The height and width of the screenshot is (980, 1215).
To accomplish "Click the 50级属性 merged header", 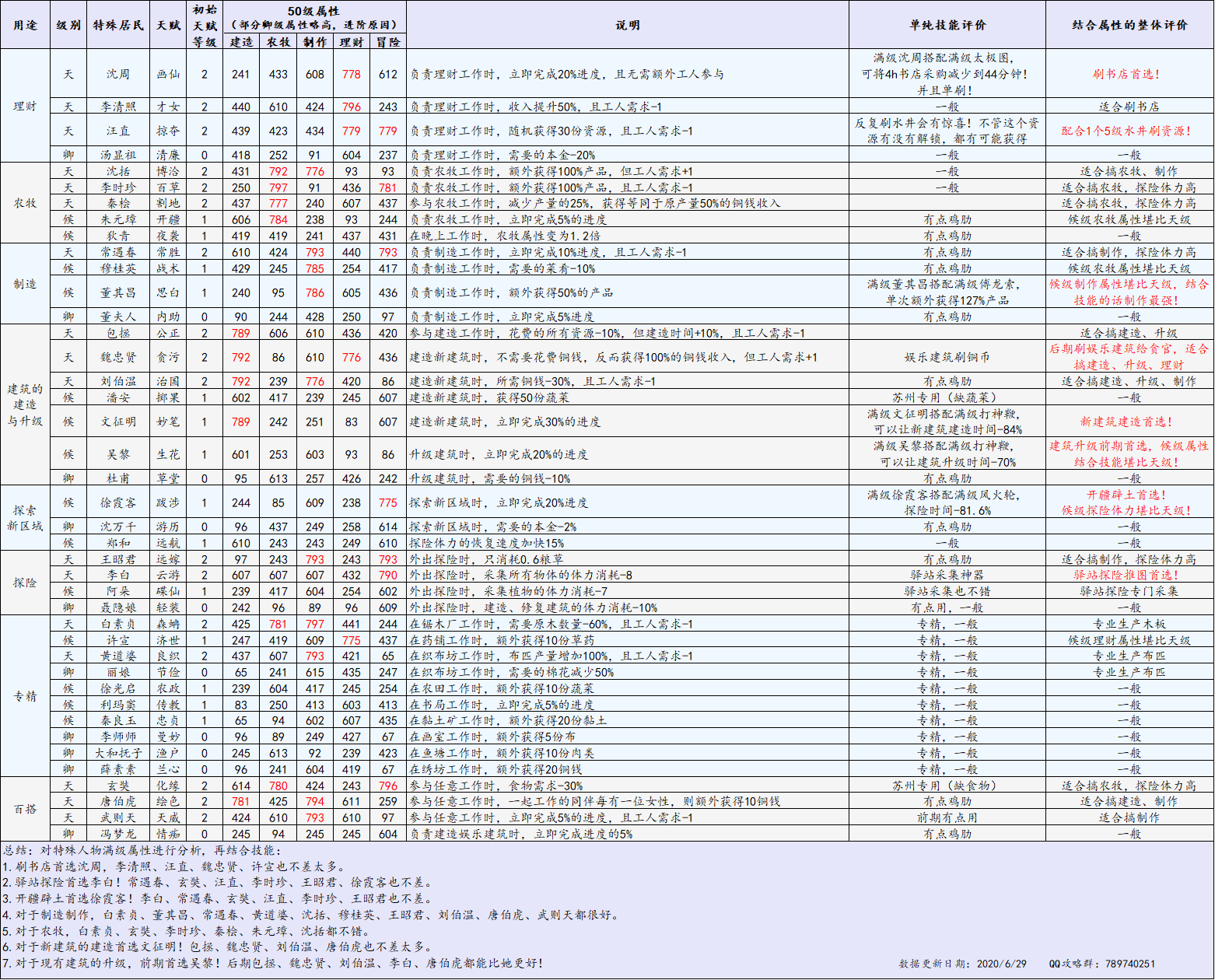I will coord(314,17).
